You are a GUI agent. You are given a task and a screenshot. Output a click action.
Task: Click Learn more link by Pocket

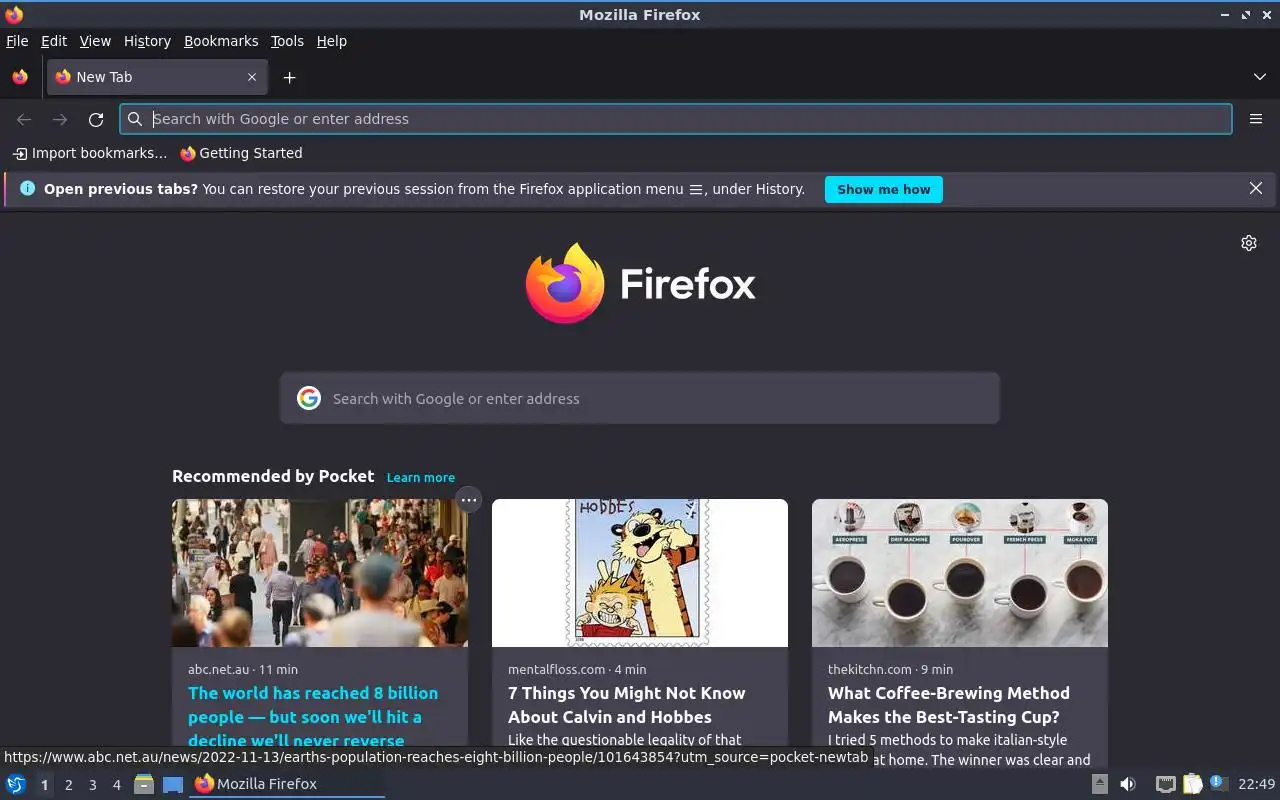point(421,477)
